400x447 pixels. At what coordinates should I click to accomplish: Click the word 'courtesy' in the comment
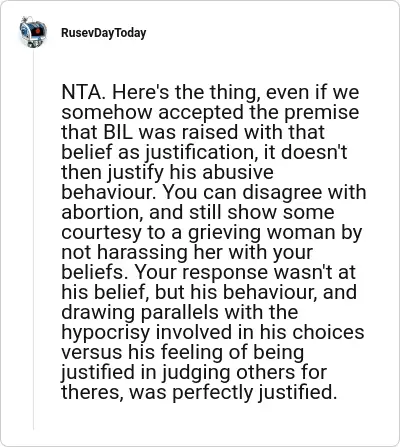[101, 233]
